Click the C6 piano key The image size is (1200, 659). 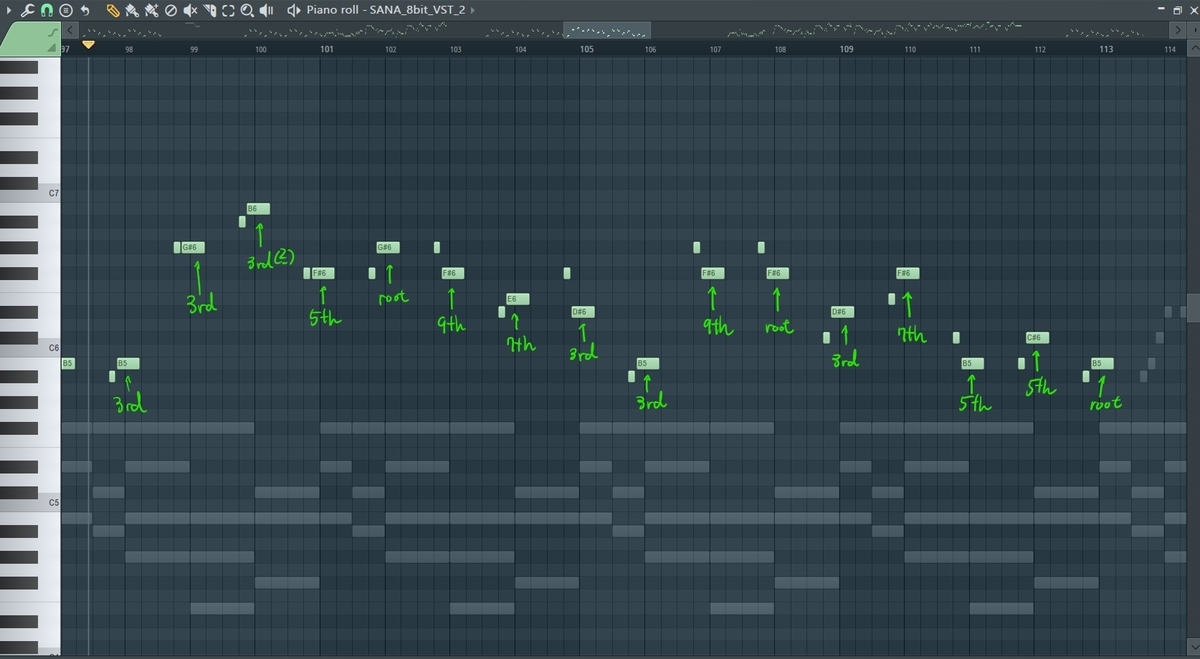tap(30, 347)
